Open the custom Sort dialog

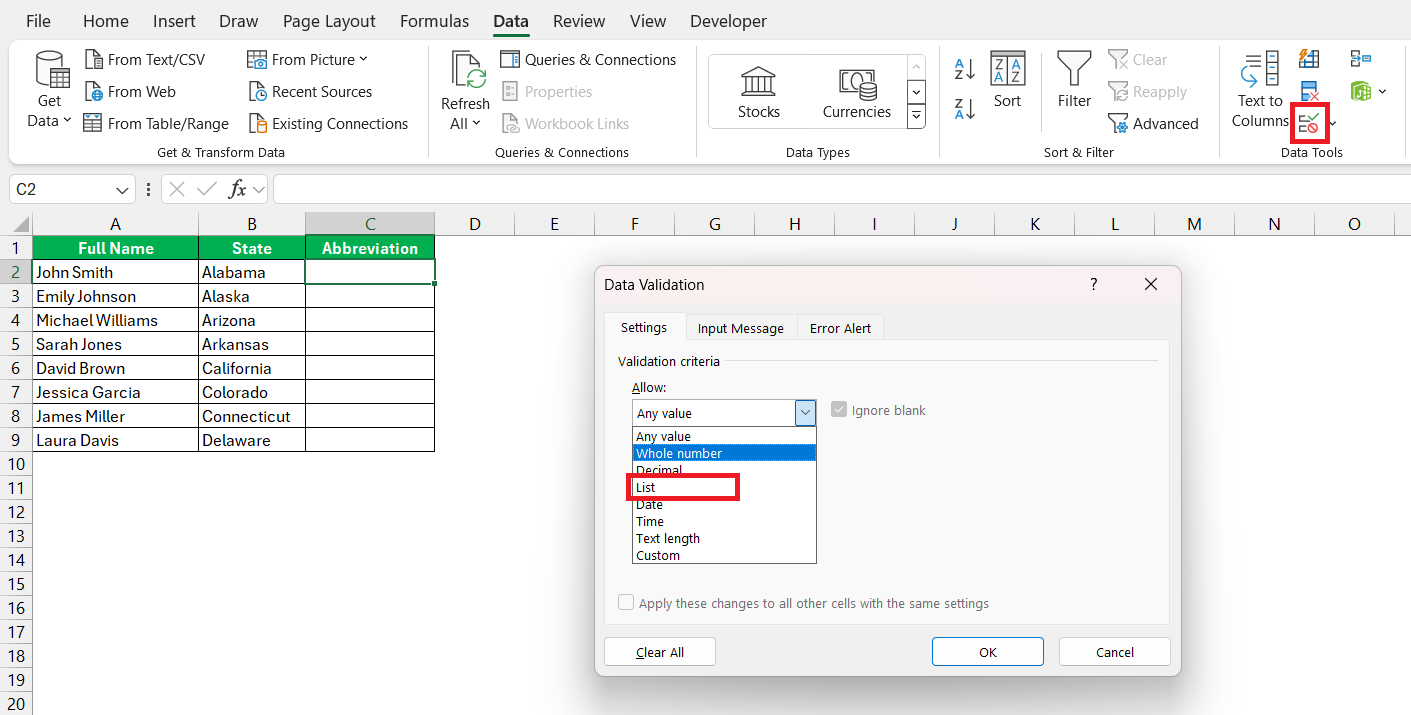[1007, 80]
